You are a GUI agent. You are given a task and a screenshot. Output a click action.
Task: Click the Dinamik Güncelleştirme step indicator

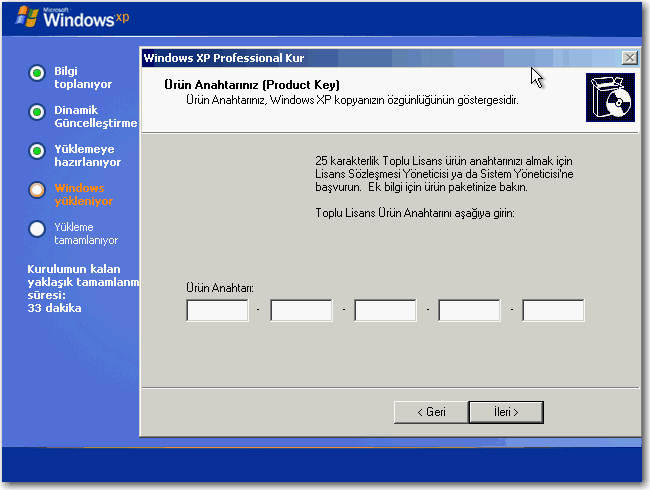37,112
